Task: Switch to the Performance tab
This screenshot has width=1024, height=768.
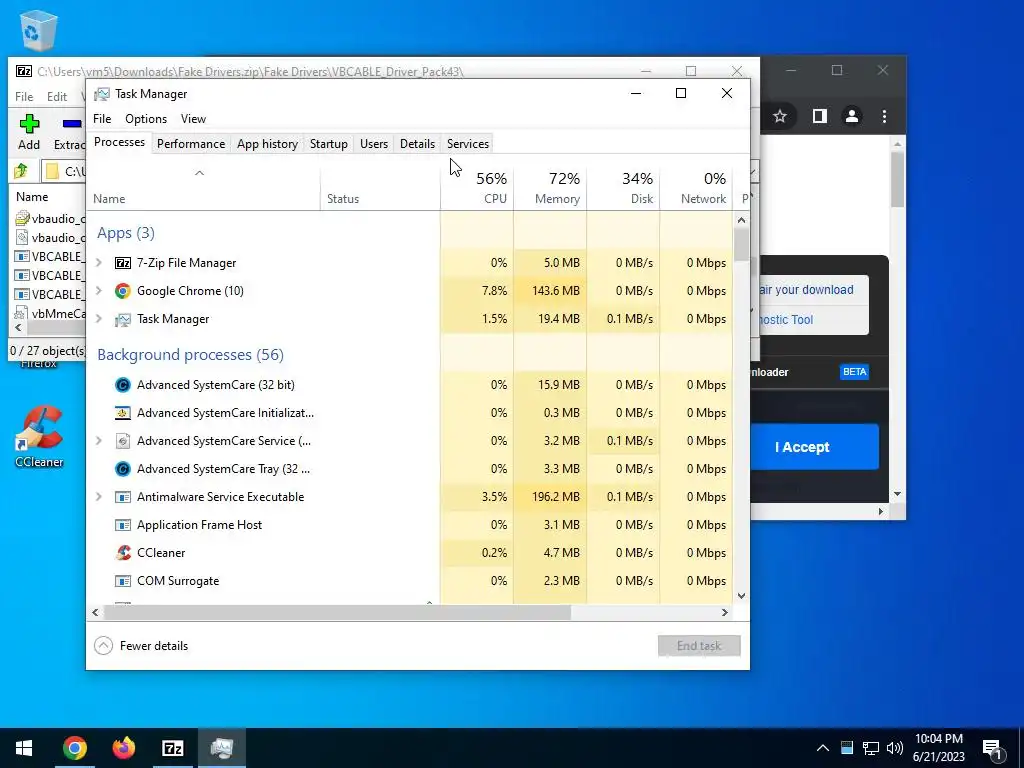Action: coord(191,144)
